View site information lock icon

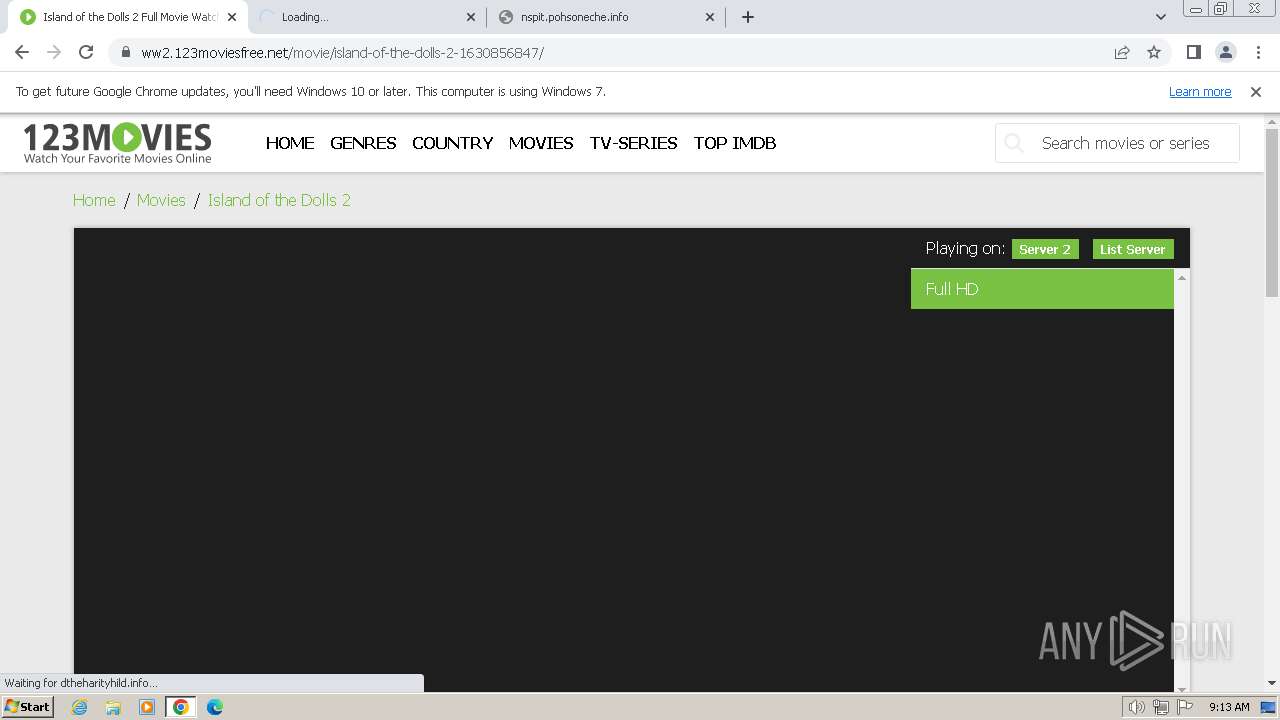click(125, 52)
